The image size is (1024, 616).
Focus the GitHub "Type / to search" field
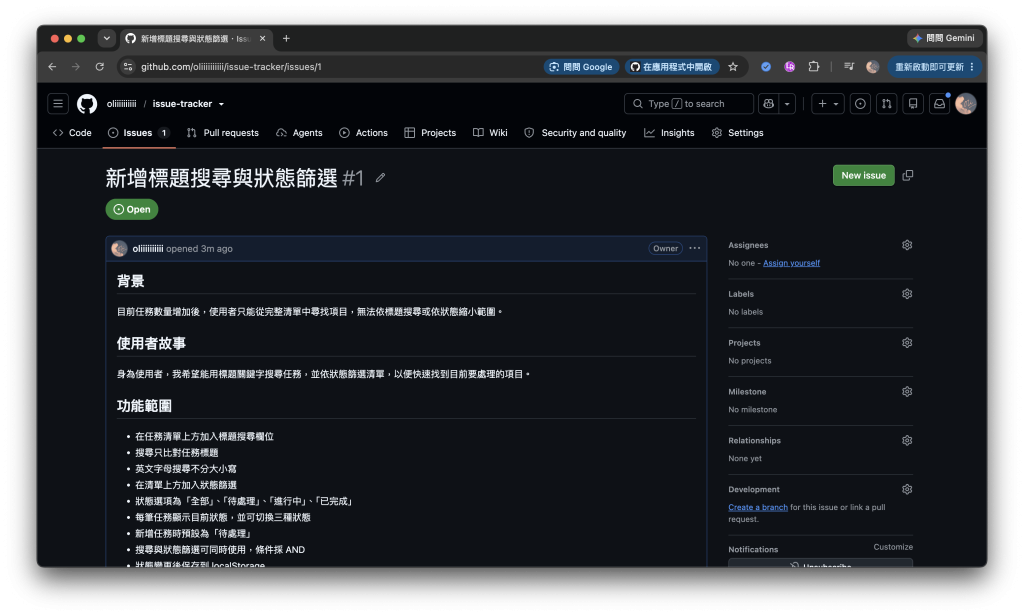coord(689,103)
